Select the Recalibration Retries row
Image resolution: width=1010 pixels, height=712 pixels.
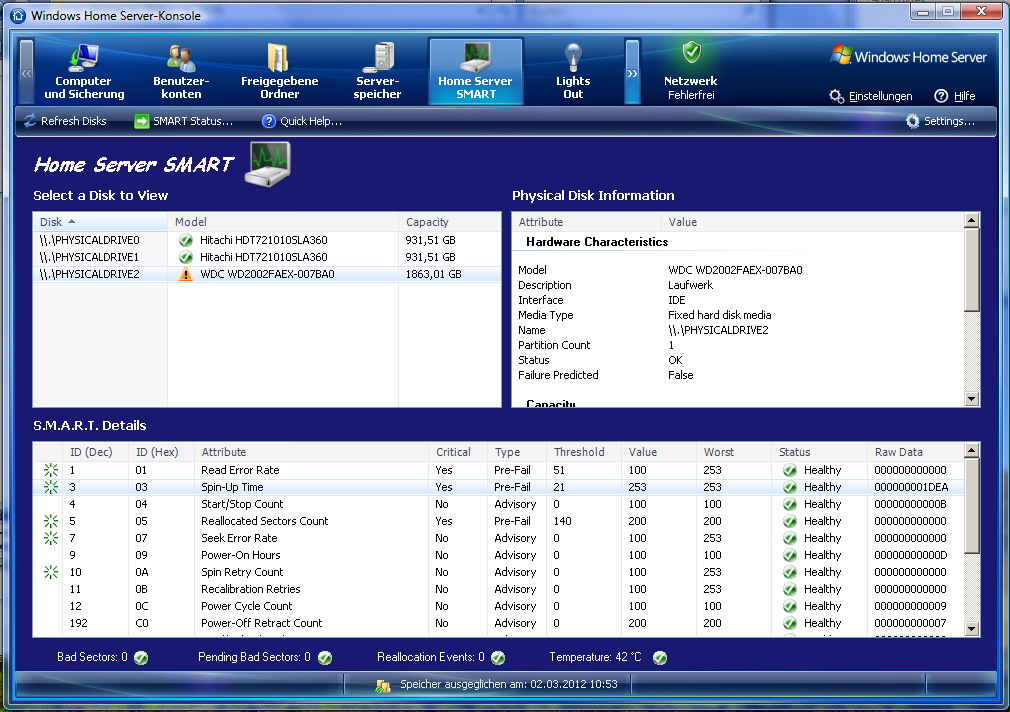click(499, 589)
